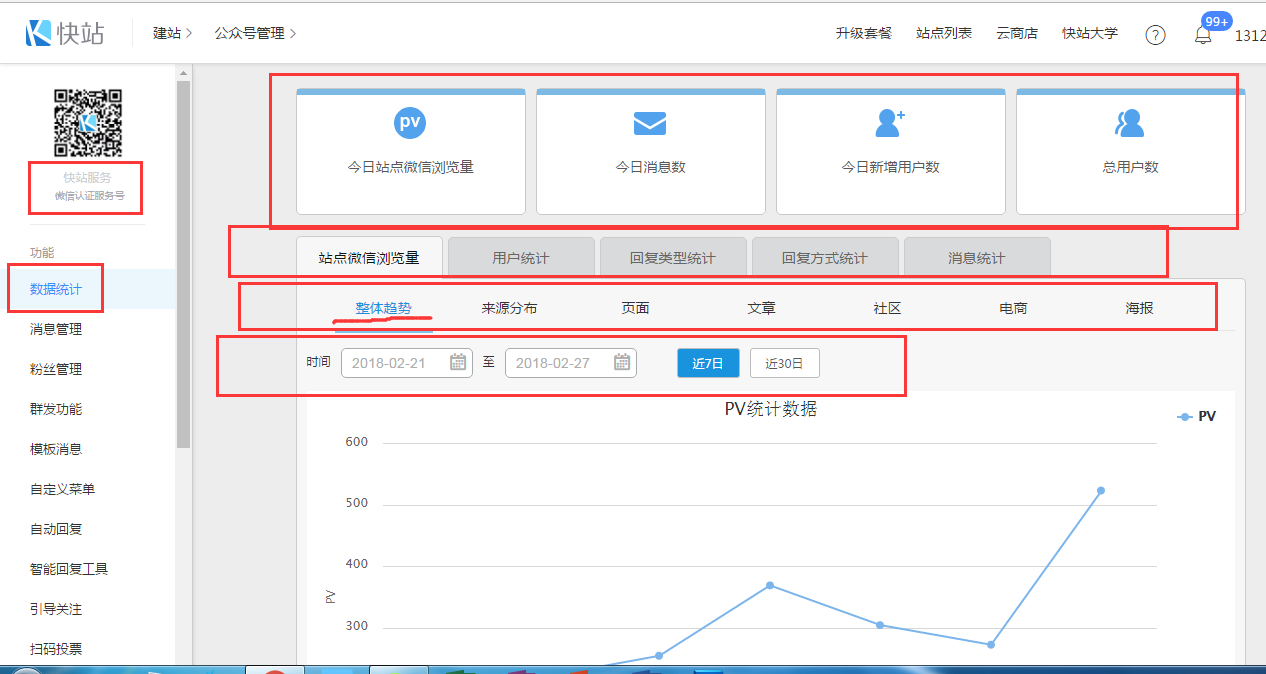Open start date calendar icon
This screenshot has width=1266, height=674.
(x=458, y=362)
